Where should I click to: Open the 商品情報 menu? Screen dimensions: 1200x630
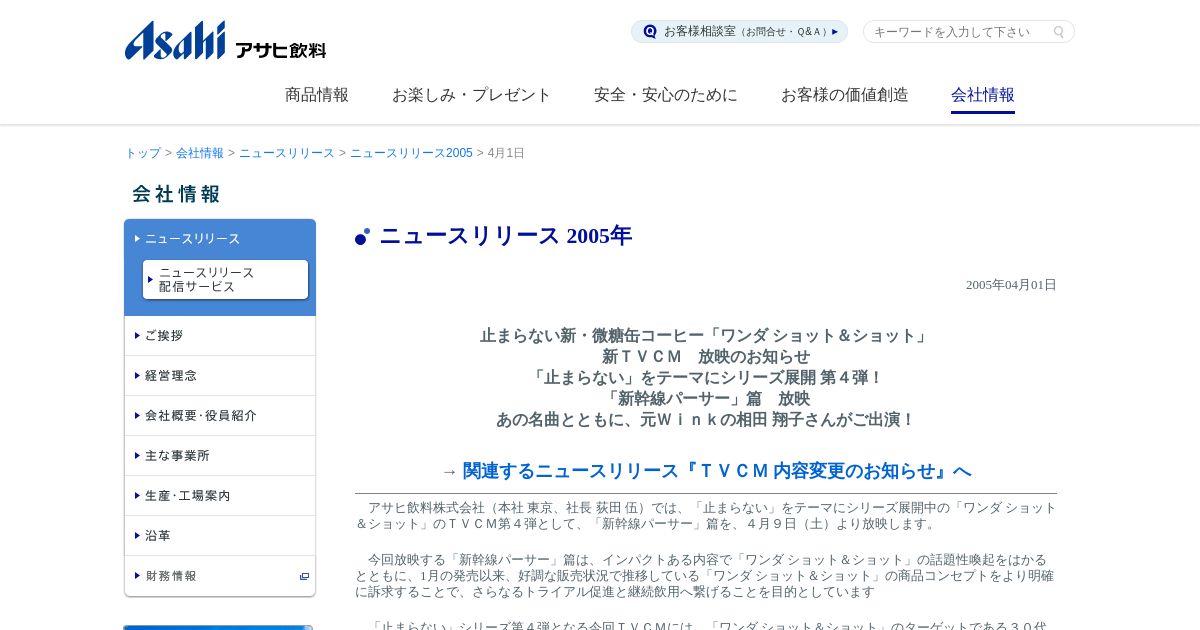click(317, 95)
